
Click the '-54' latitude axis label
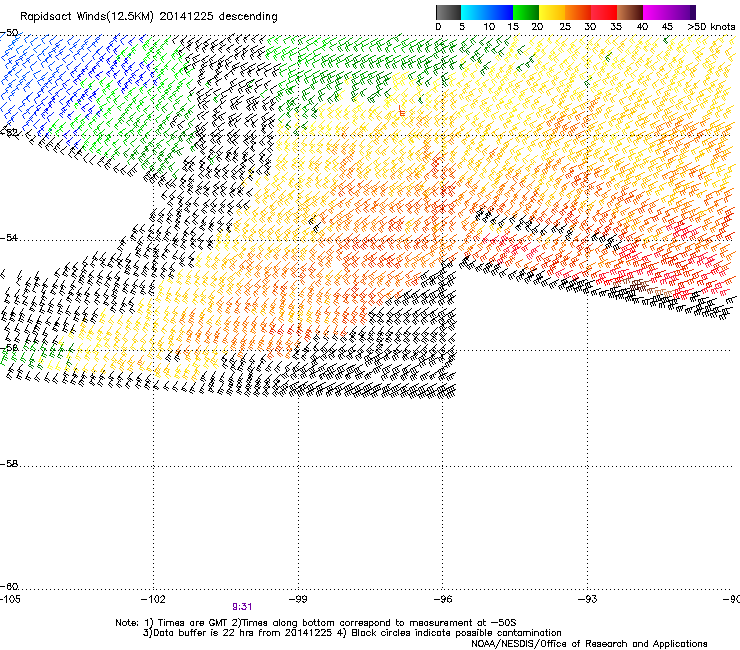(9, 237)
